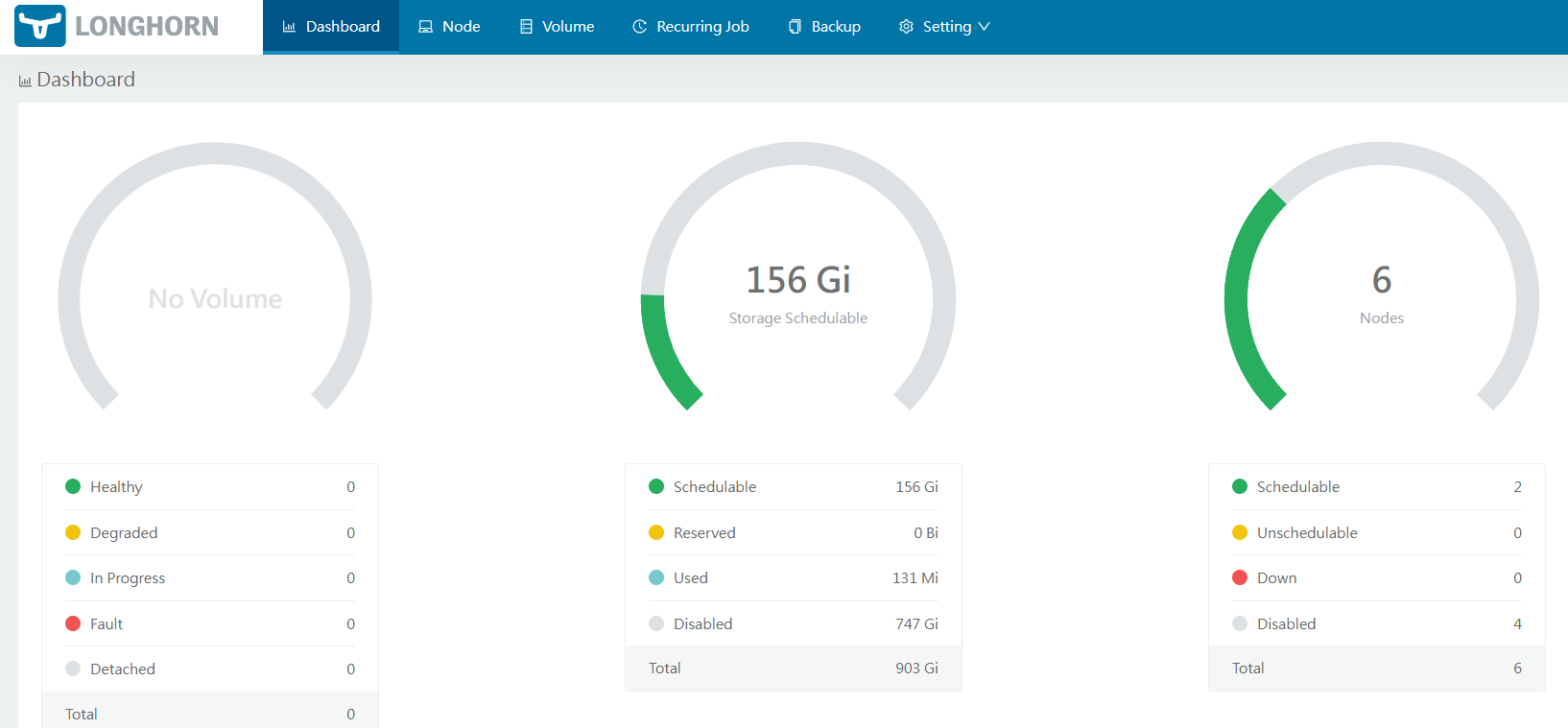Image resolution: width=1568 pixels, height=728 pixels.
Task: Switch to the Recurring Job tab
Action: pyautogui.click(x=691, y=27)
